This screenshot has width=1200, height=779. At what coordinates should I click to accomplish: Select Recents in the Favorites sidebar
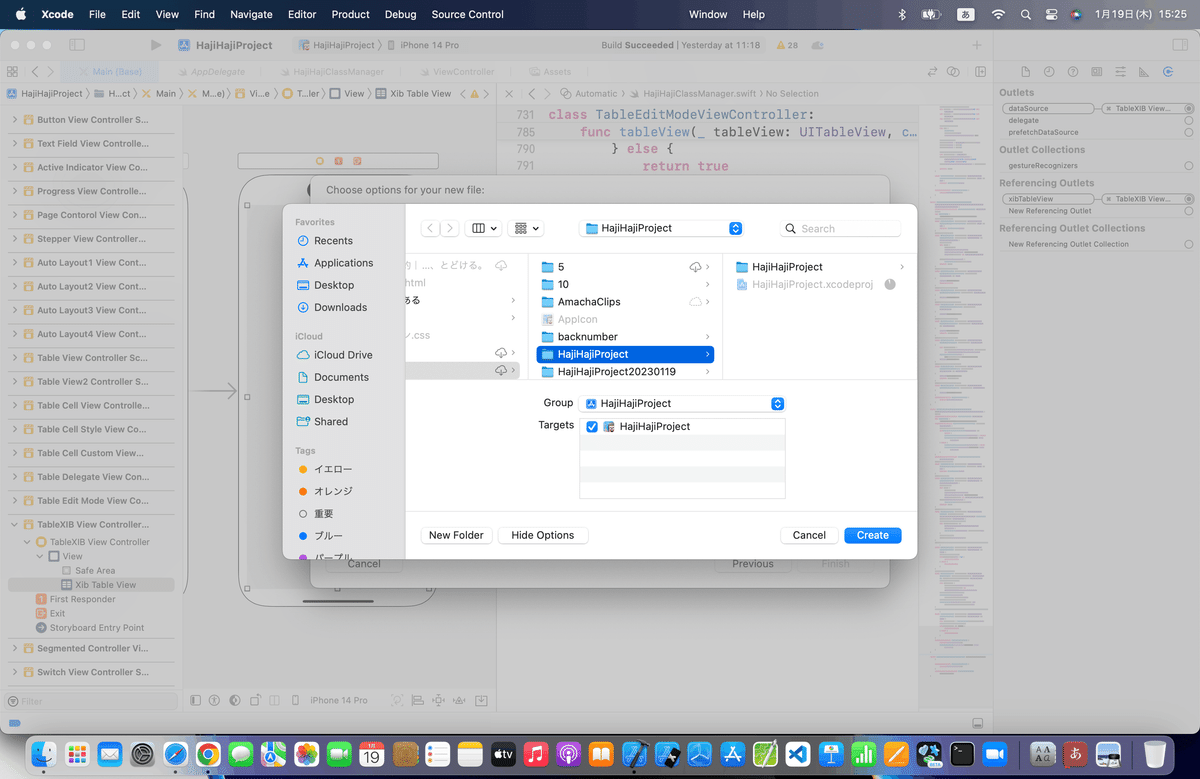pos(333,241)
